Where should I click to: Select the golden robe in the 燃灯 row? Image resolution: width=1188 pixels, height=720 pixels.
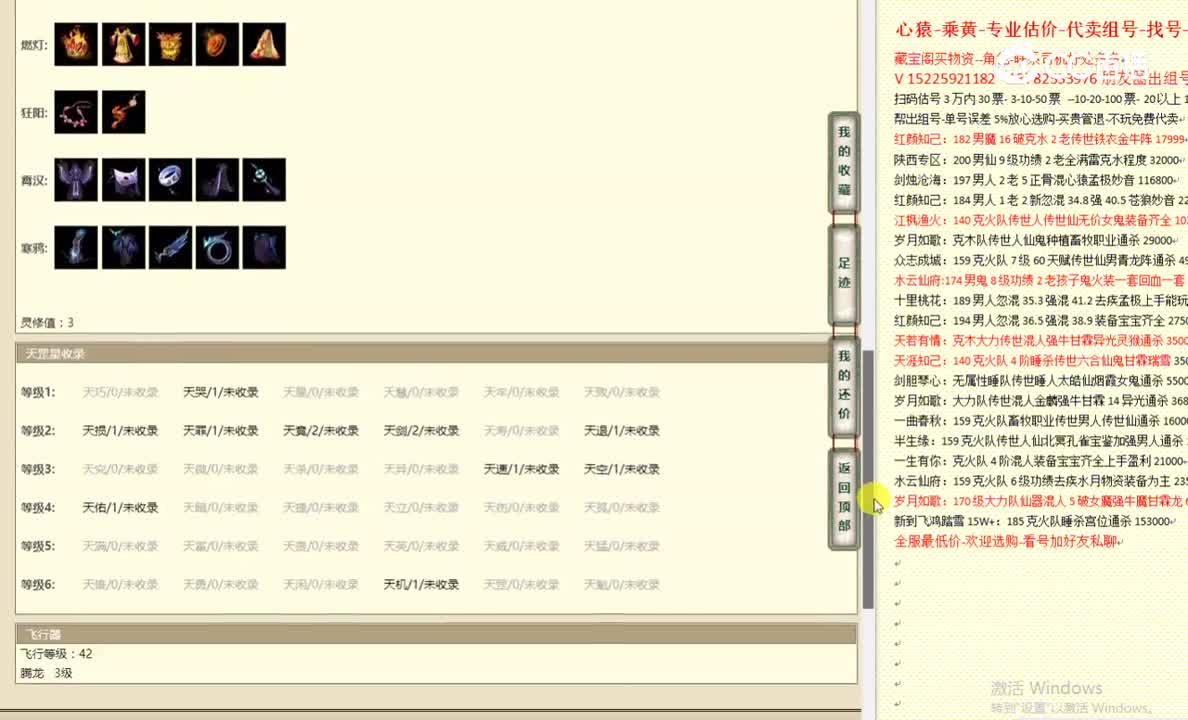[123, 44]
